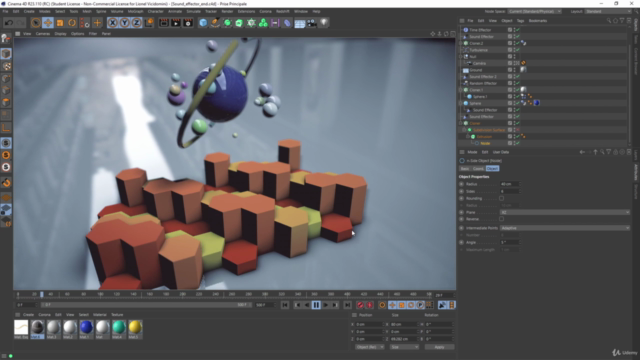
Task: Collapse the Extrusion tree node
Action: [x=468, y=136]
